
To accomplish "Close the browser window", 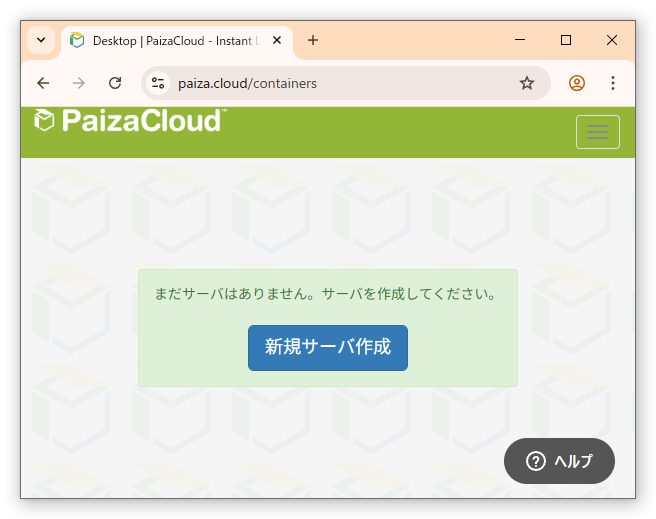I will click(612, 40).
